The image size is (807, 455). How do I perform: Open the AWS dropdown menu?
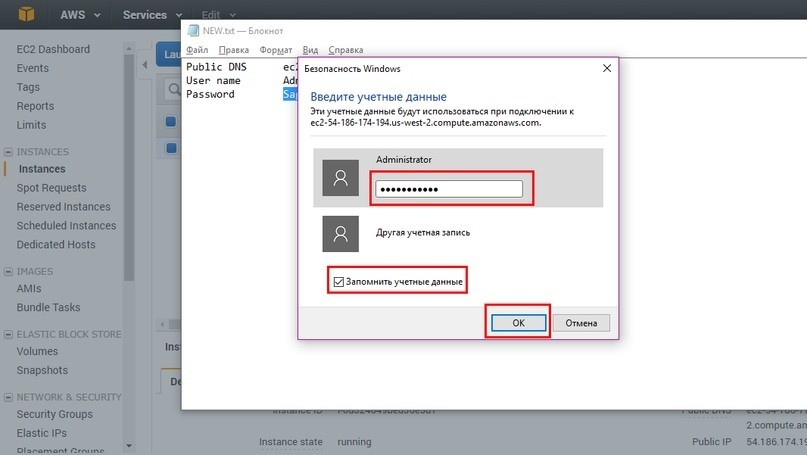80,15
